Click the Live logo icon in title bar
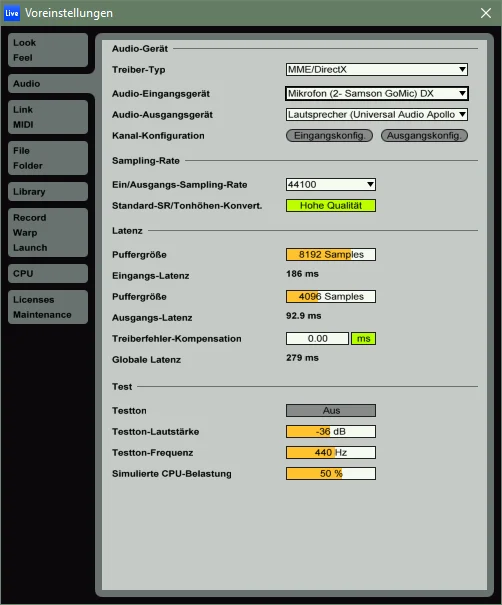Viewport: 502px width, 605px height. [x=12, y=13]
